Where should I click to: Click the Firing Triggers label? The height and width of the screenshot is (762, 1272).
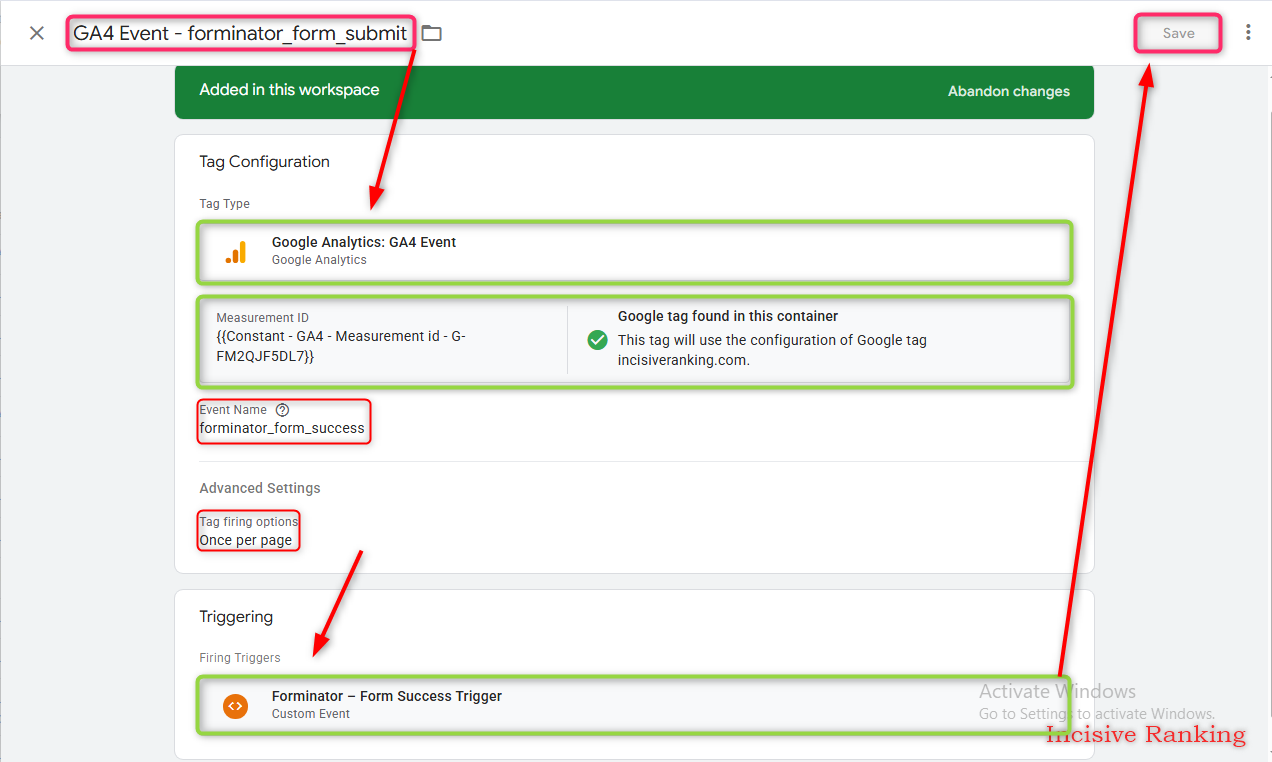point(240,658)
